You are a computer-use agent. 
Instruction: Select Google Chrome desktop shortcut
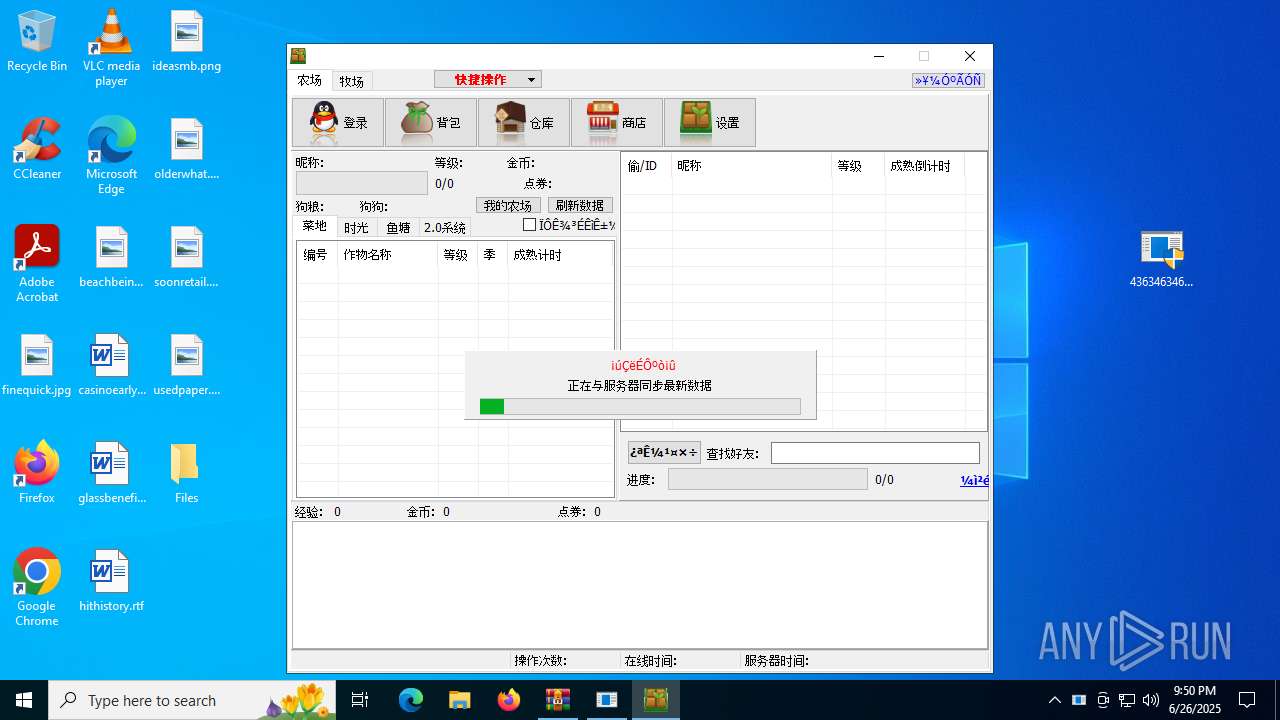pos(37,588)
